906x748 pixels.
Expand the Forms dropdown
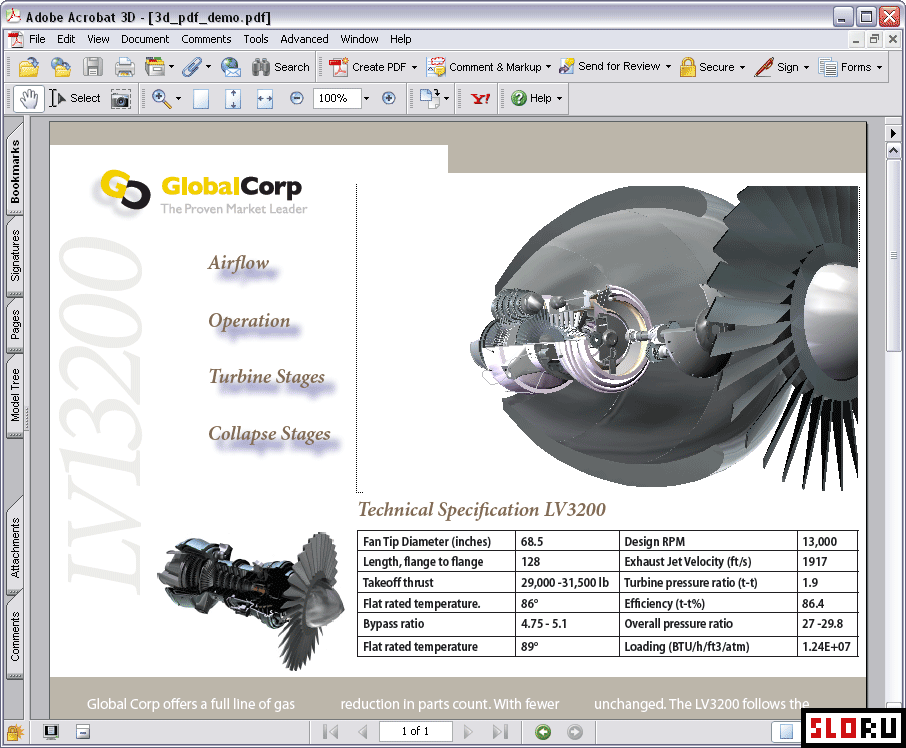coord(879,68)
